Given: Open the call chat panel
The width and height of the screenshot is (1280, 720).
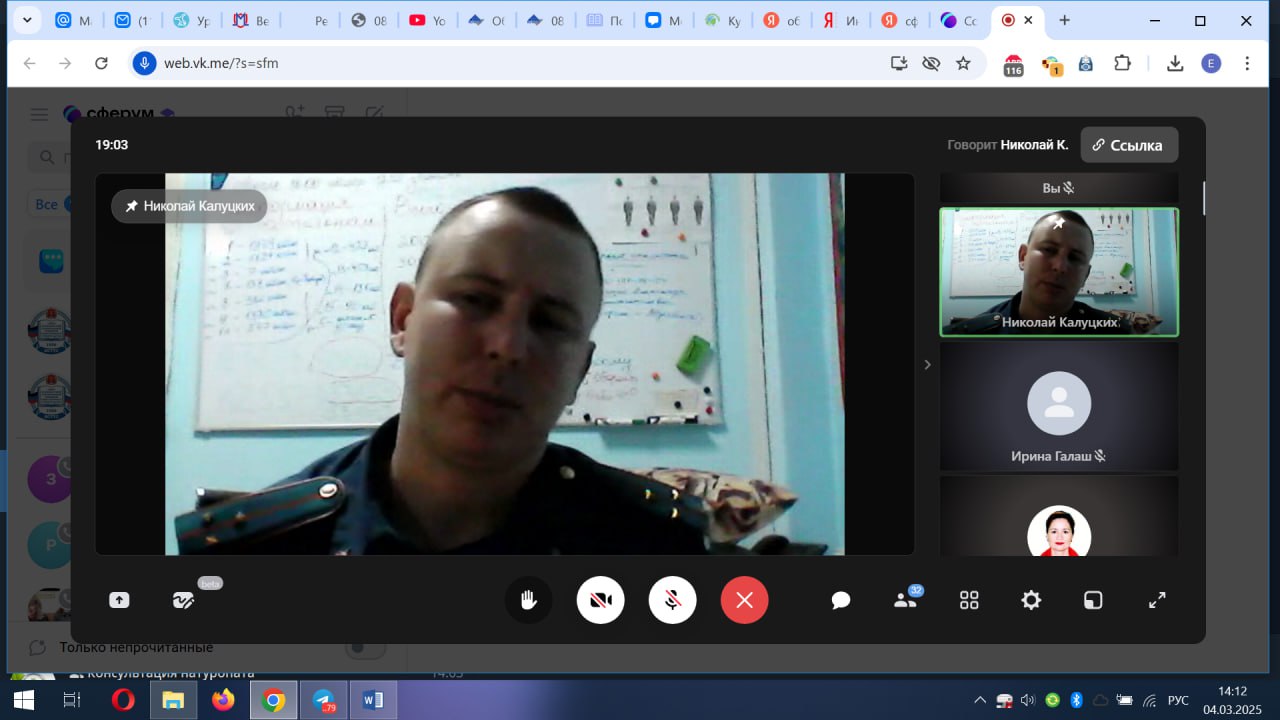Looking at the screenshot, I should pos(841,600).
